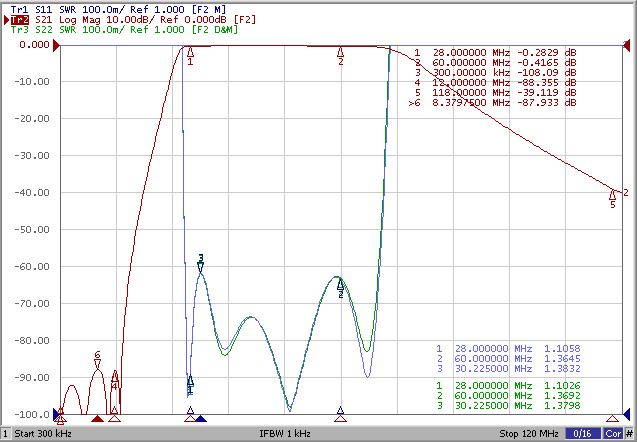Click green readout 30.225000 MHz 1.3798

coord(508,405)
